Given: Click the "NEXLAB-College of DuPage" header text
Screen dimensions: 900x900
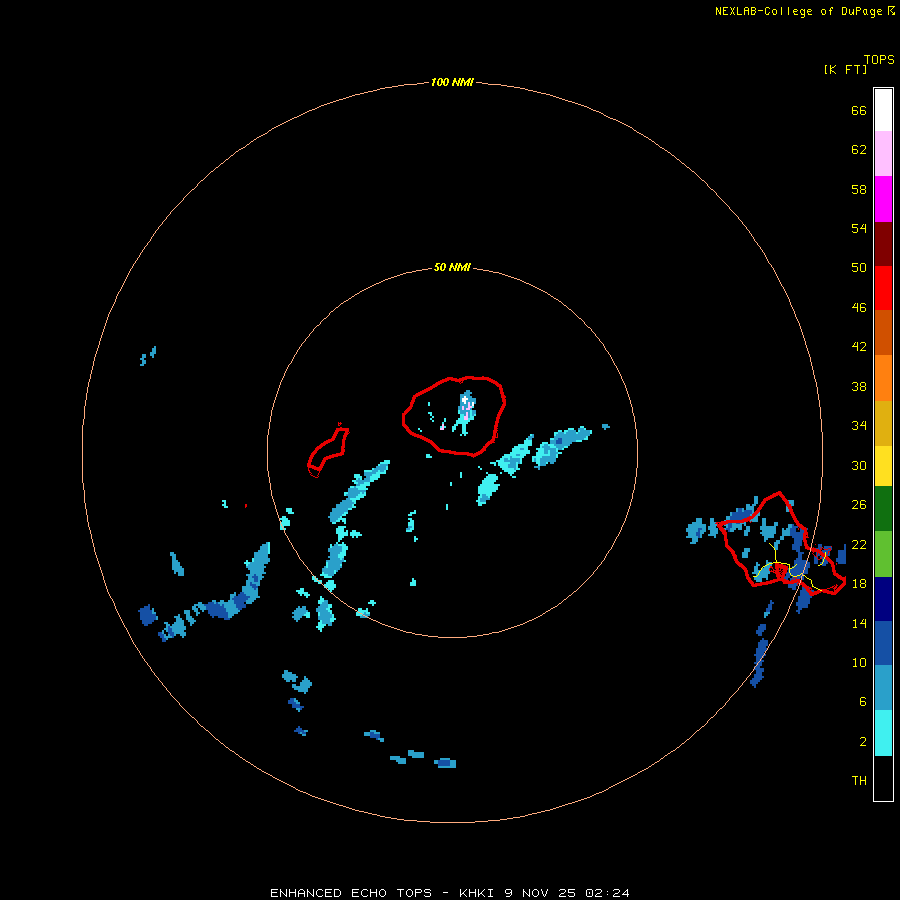Looking at the screenshot, I should 798,11.
